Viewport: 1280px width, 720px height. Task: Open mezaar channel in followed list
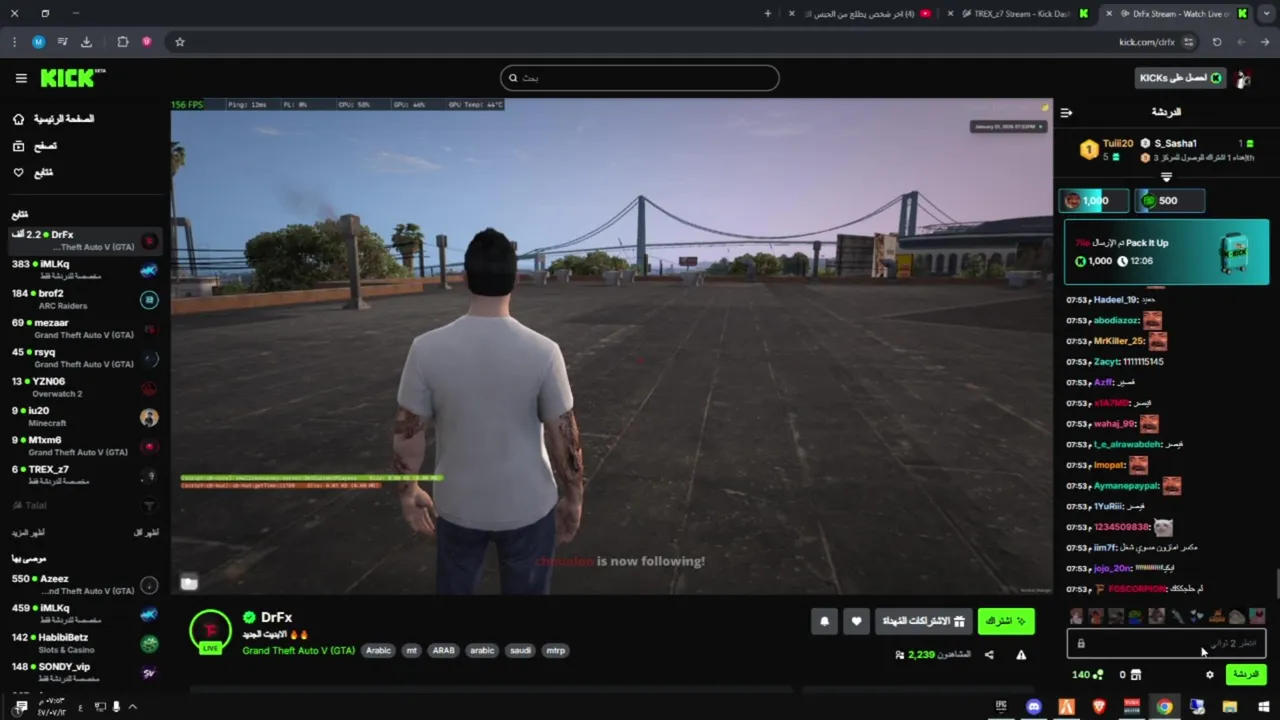pyautogui.click(x=84, y=328)
